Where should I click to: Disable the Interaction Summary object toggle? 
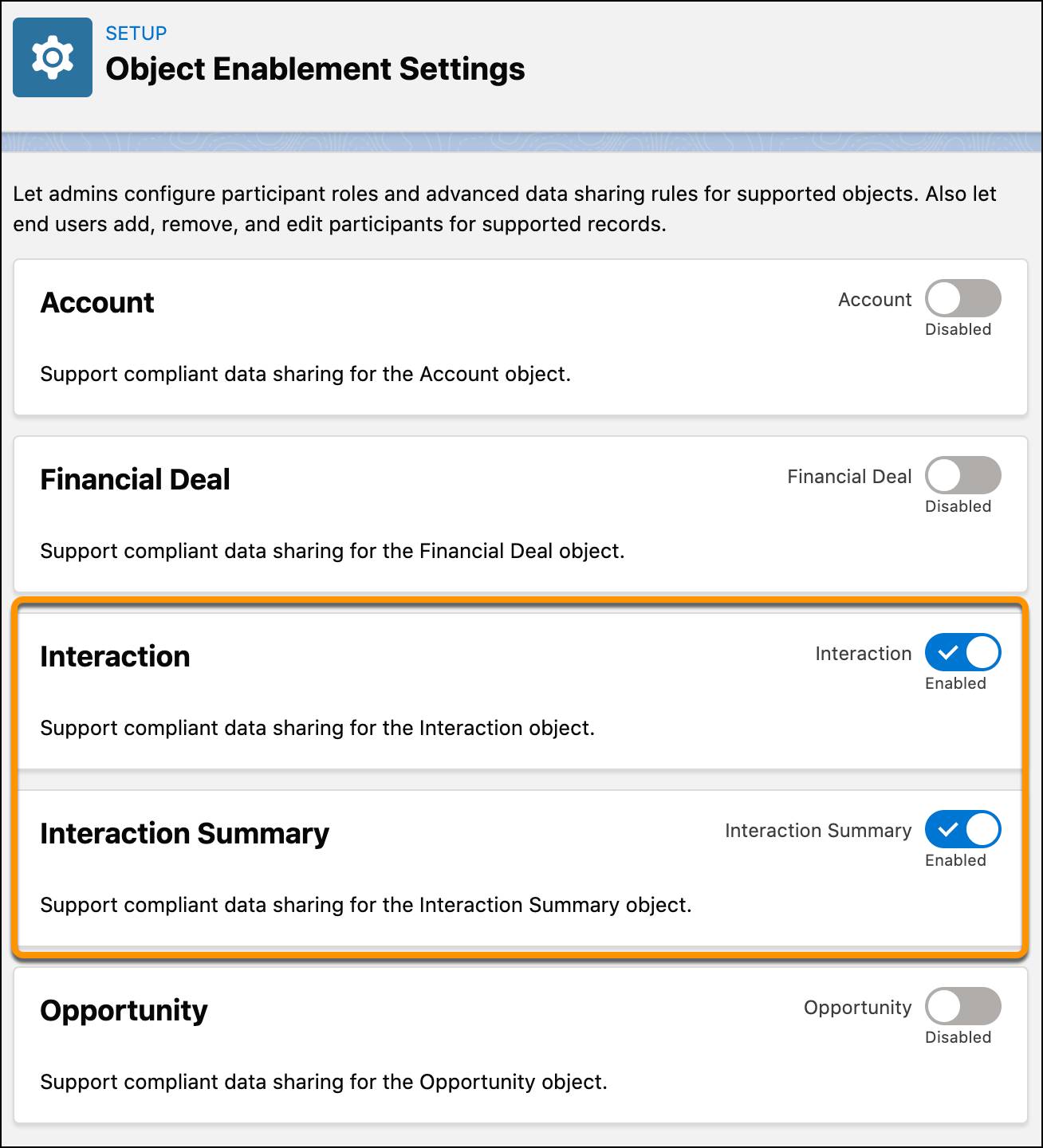(x=962, y=829)
